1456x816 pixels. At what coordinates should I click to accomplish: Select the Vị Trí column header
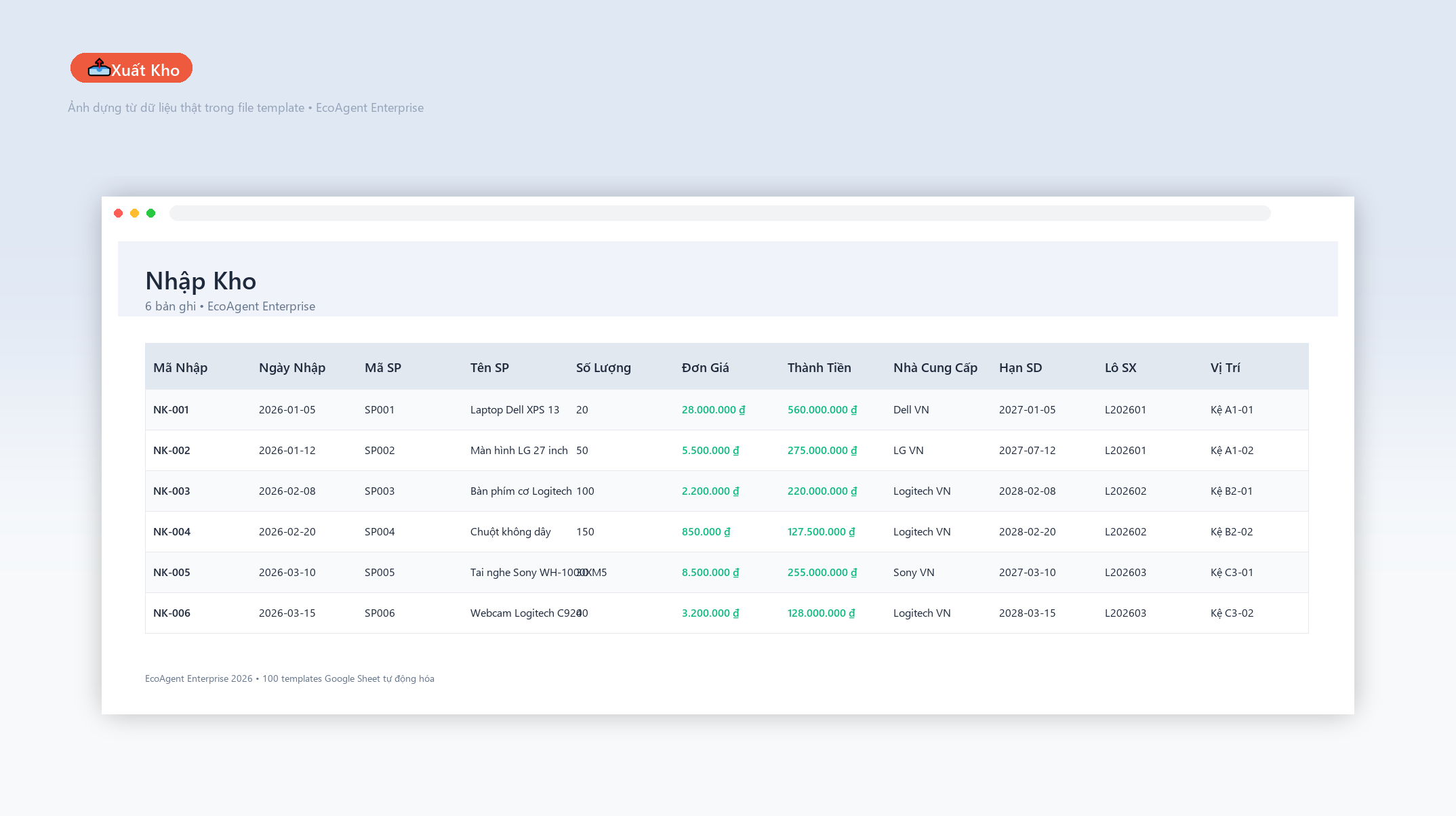pyautogui.click(x=1226, y=367)
